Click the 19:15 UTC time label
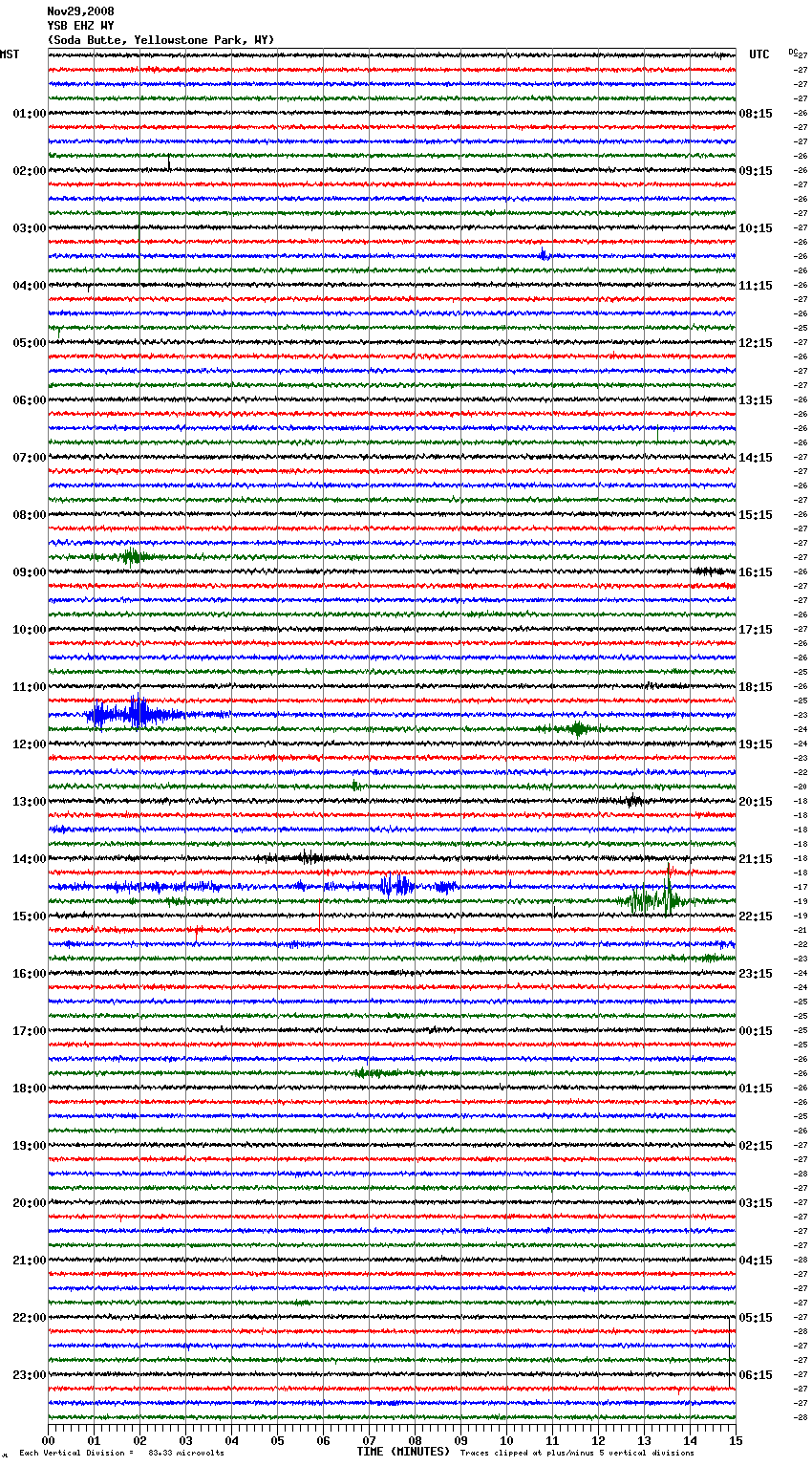The image size is (812, 1466). click(x=756, y=744)
